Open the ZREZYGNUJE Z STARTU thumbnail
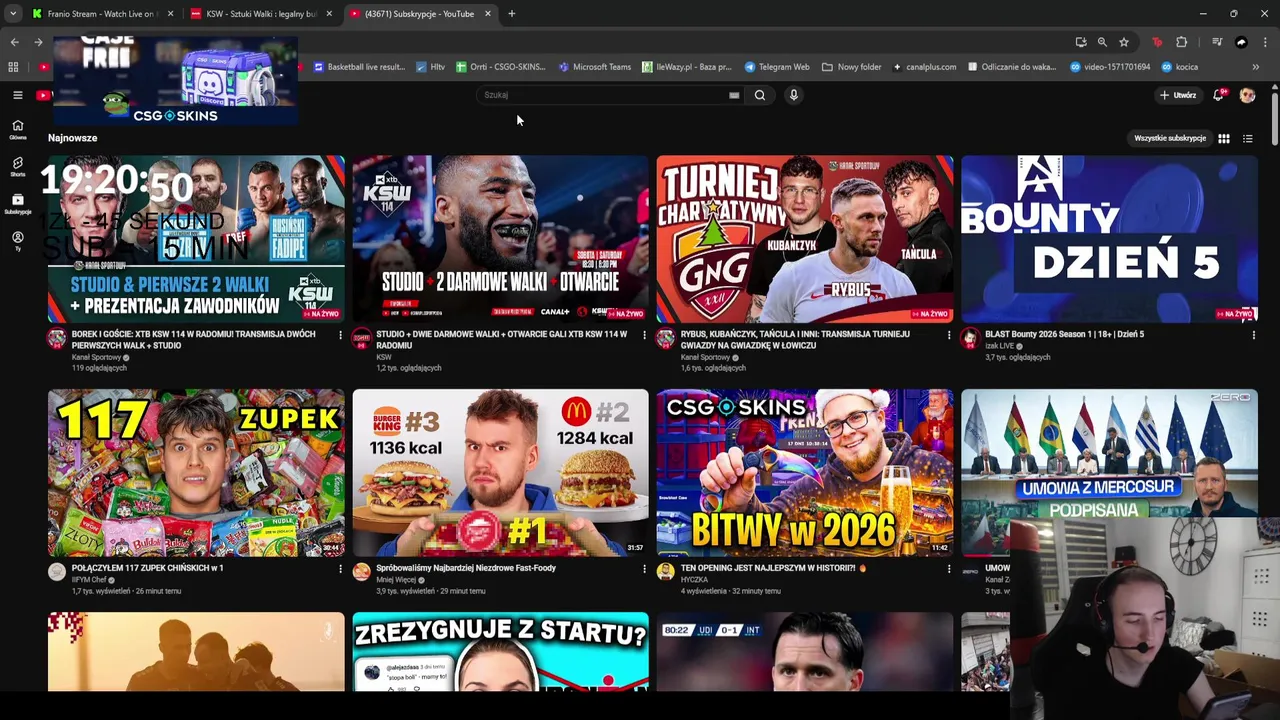 [500, 652]
